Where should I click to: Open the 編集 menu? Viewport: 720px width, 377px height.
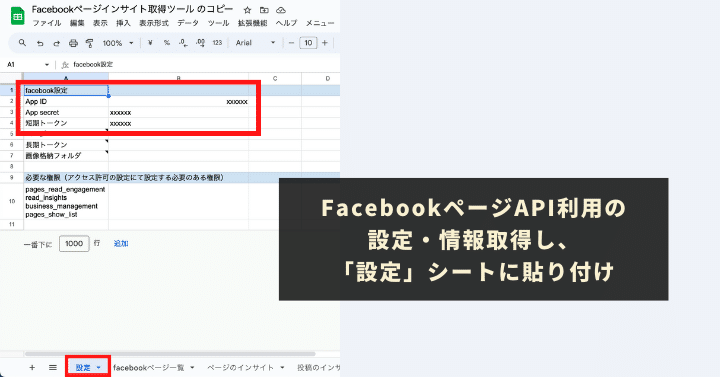77,23
